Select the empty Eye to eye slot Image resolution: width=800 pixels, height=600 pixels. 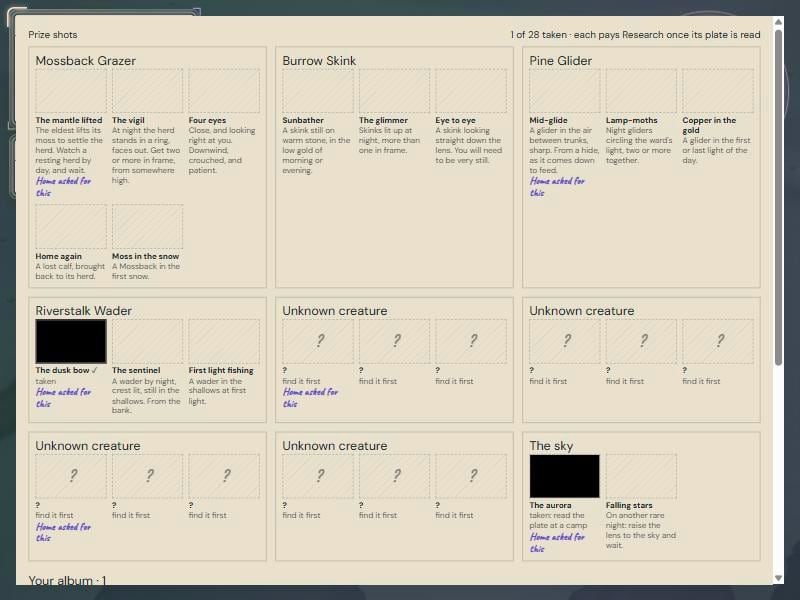pos(471,91)
